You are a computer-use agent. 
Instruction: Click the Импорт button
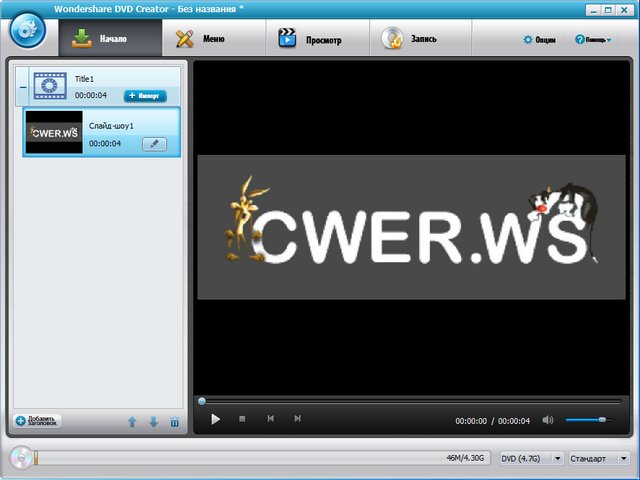click(x=145, y=96)
